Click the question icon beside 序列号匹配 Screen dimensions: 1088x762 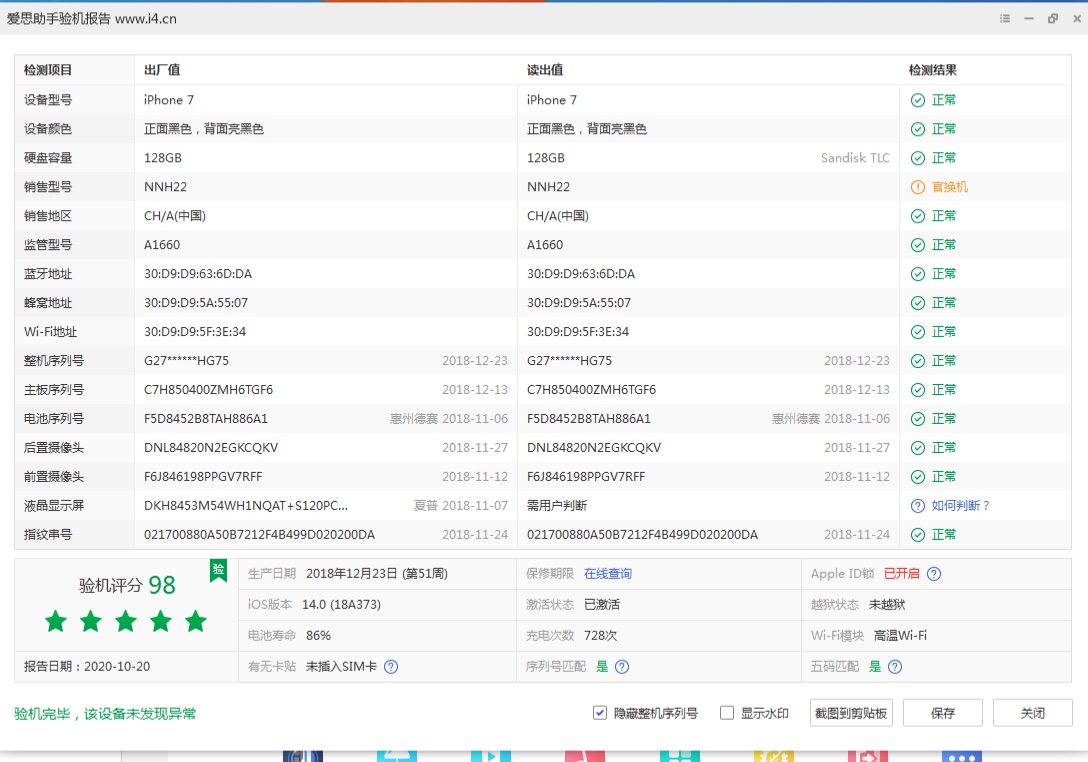tap(622, 667)
